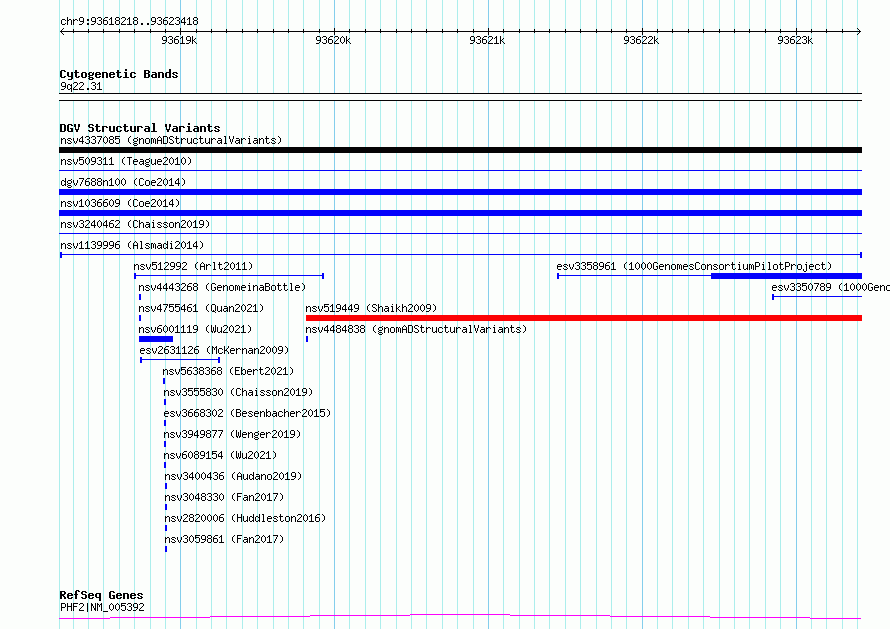Select the esv2631126 variant span line
Image resolution: width=890 pixels, height=629 pixels.
[x=180, y=360]
